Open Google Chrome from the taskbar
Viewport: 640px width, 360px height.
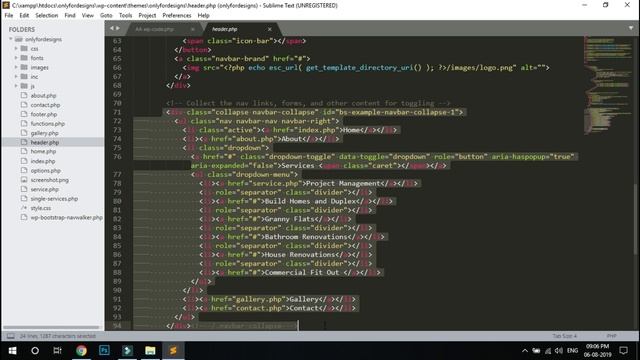point(81,350)
